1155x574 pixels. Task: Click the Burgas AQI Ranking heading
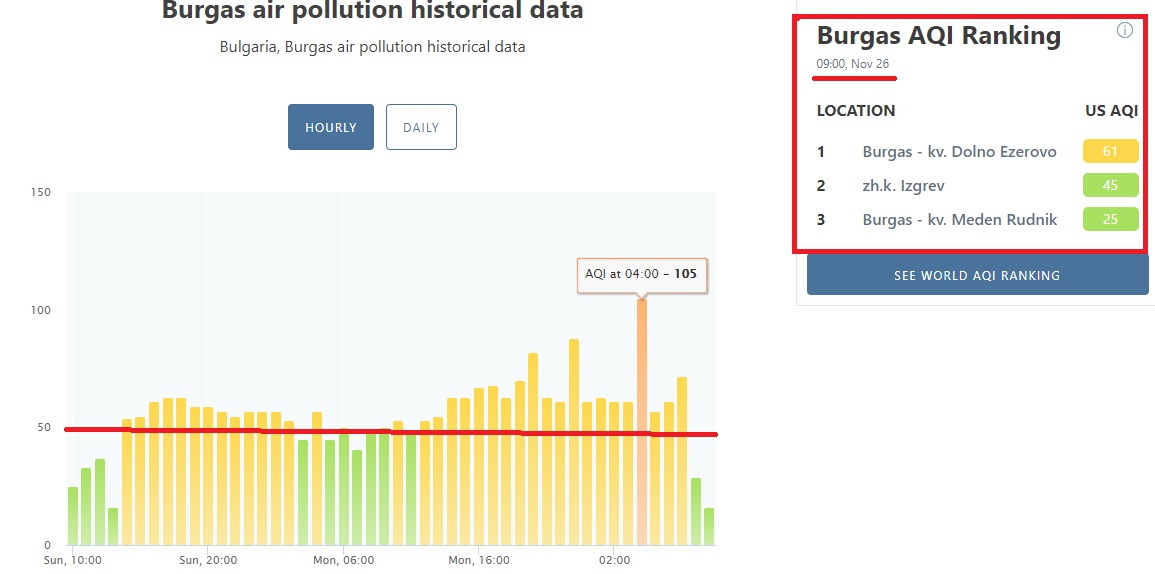pyautogui.click(x=939, y=35)
